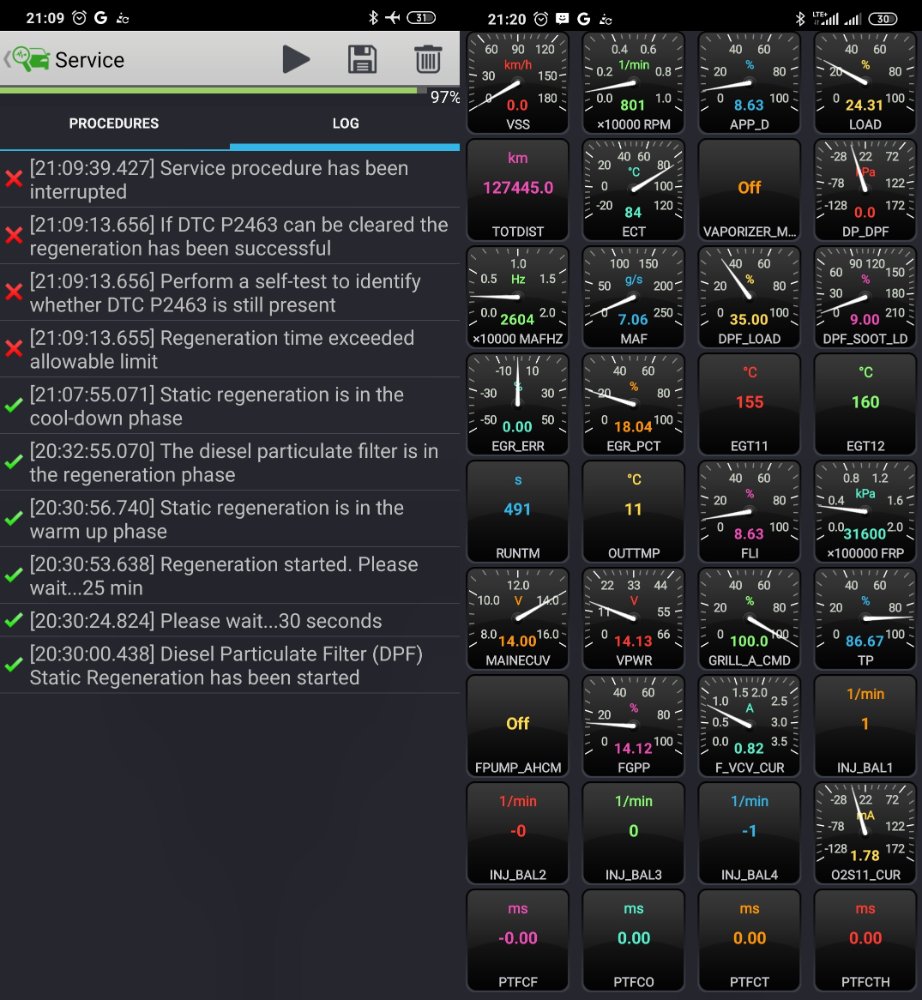The height and width of the screenshot is (1000, 922).
Task: Select the TOTDIST odometer tile
Action: [517, 190]
